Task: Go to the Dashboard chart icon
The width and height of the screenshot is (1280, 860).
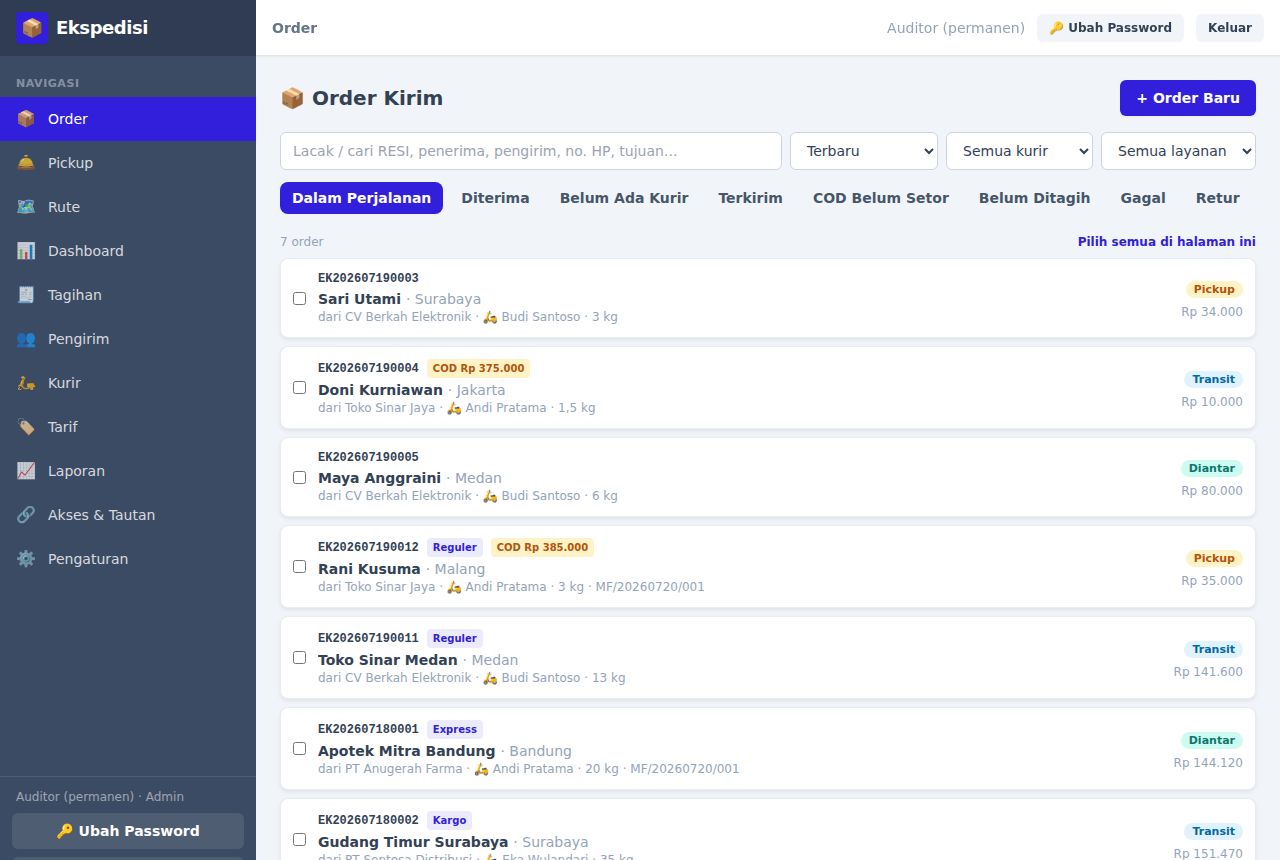Action: coord(26,251)
